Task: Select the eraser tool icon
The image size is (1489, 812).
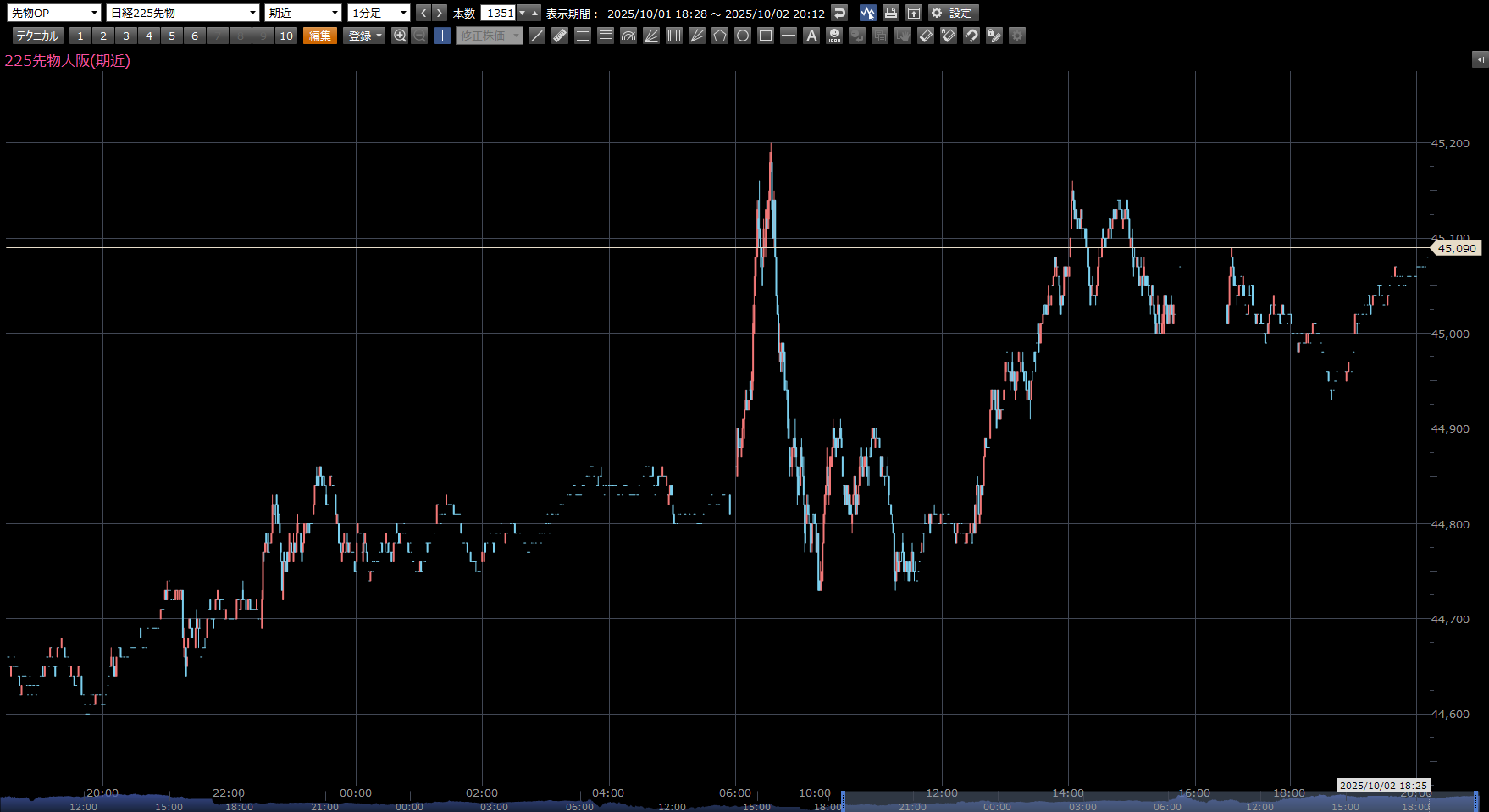Action: click(926, 36)
